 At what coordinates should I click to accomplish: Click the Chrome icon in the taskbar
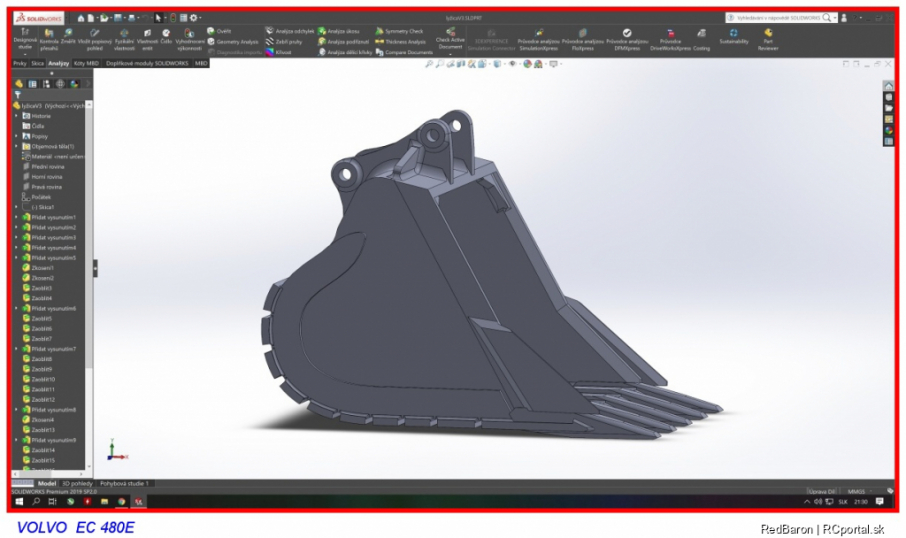tap(121, 502)
